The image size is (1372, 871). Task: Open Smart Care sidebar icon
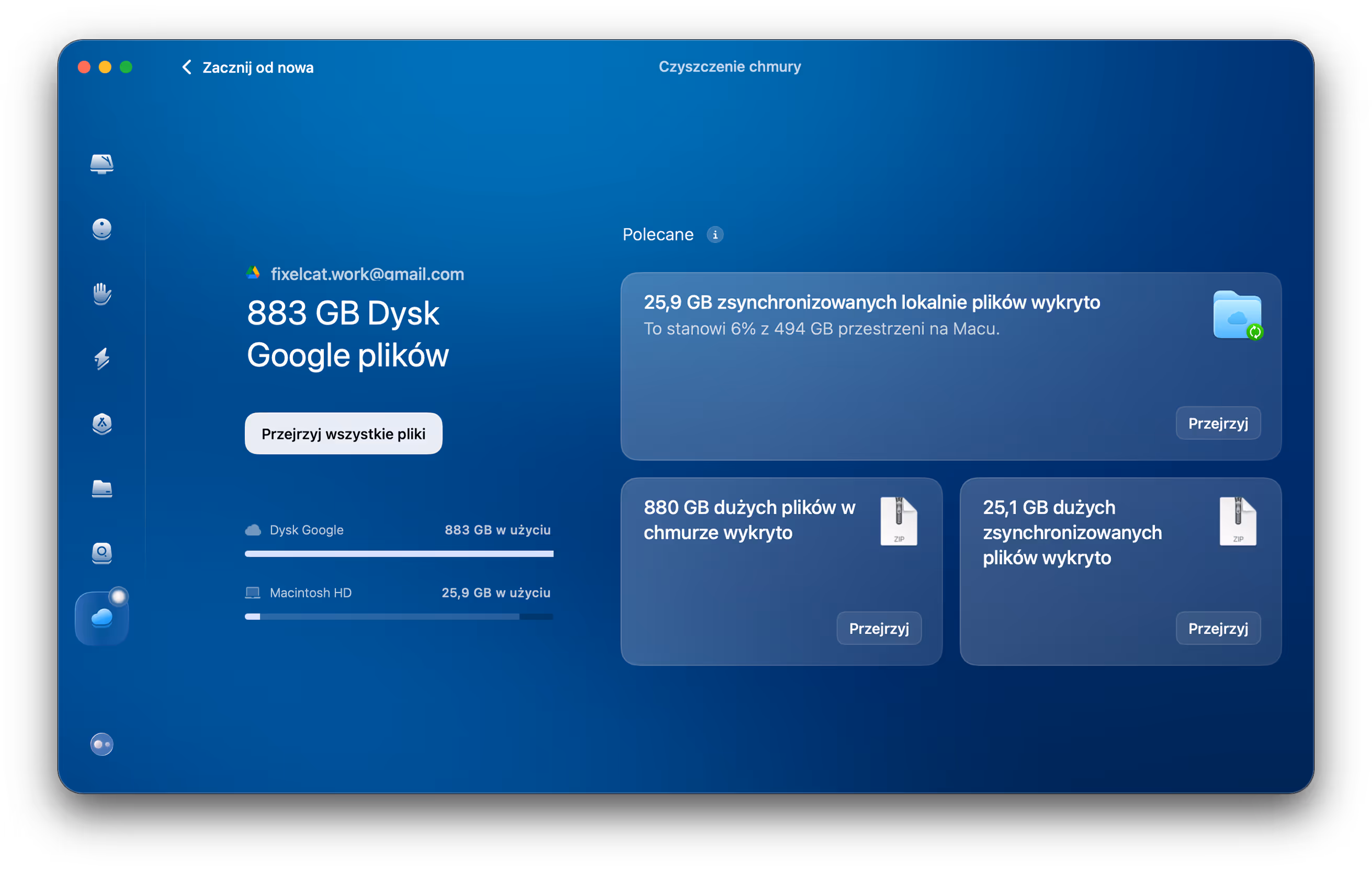[102, 164]
